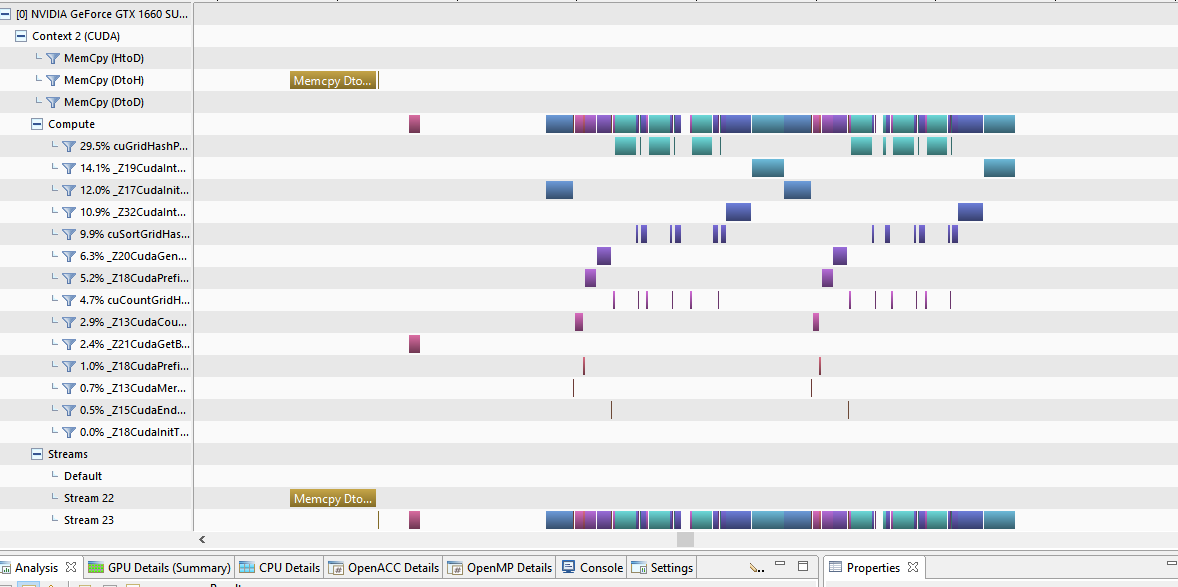This screenshot has width=1178, height=587.
Task: Click filter icon on 9.9% cuSortGridHas row
Action: [x=69, y=234]
